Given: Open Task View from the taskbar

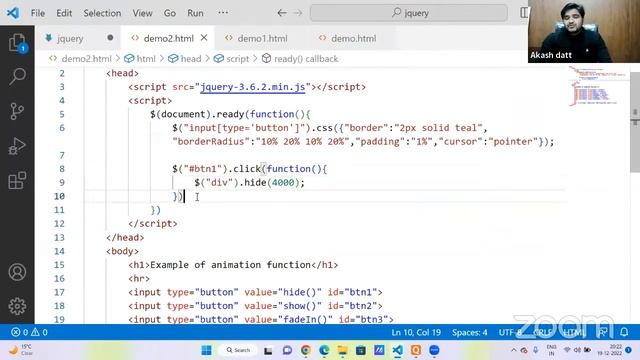Looking at the screenshot, I should pyautogui.click(x=268, y=350).
